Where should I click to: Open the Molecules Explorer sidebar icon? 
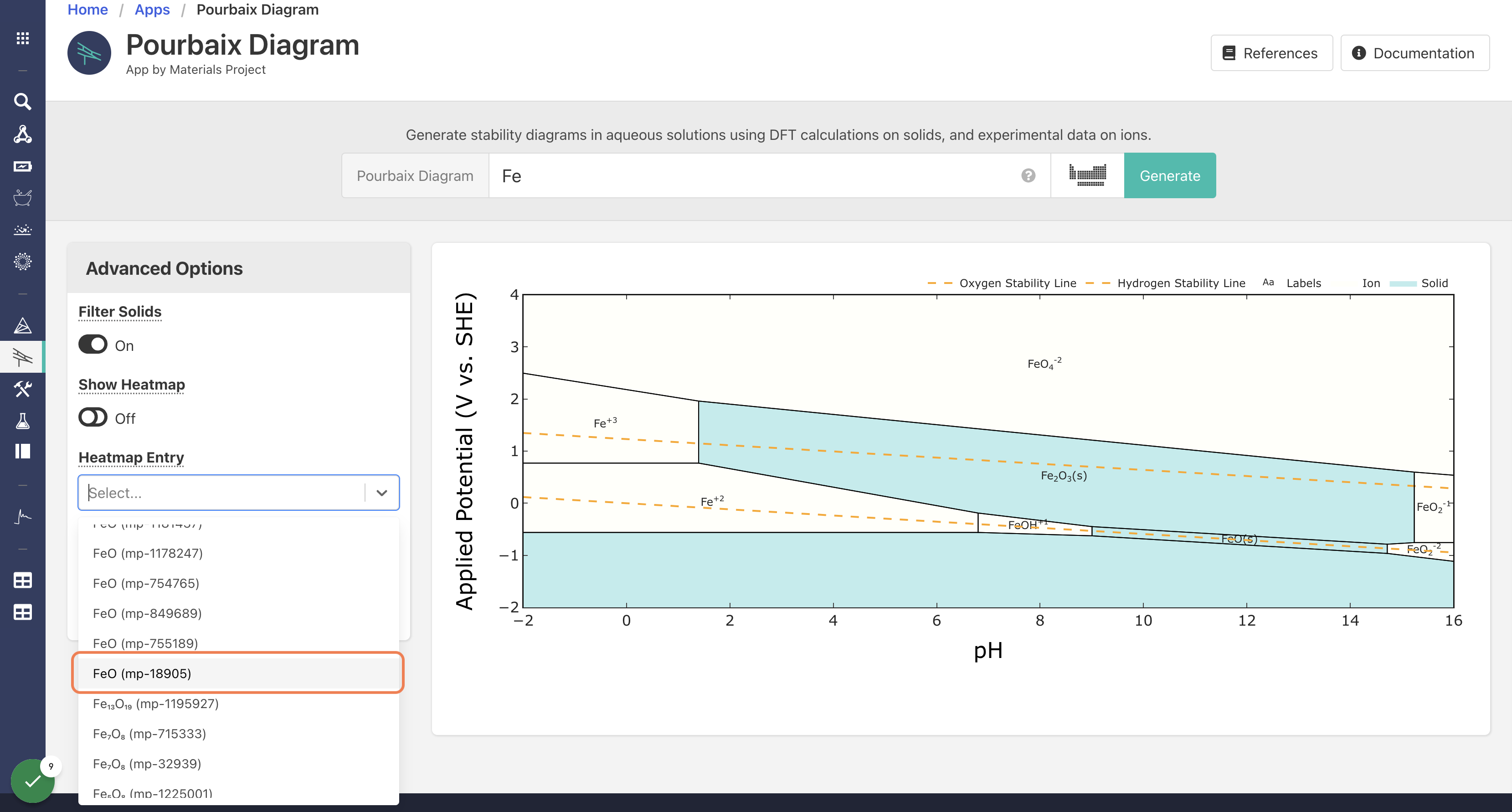pos(22,134)
